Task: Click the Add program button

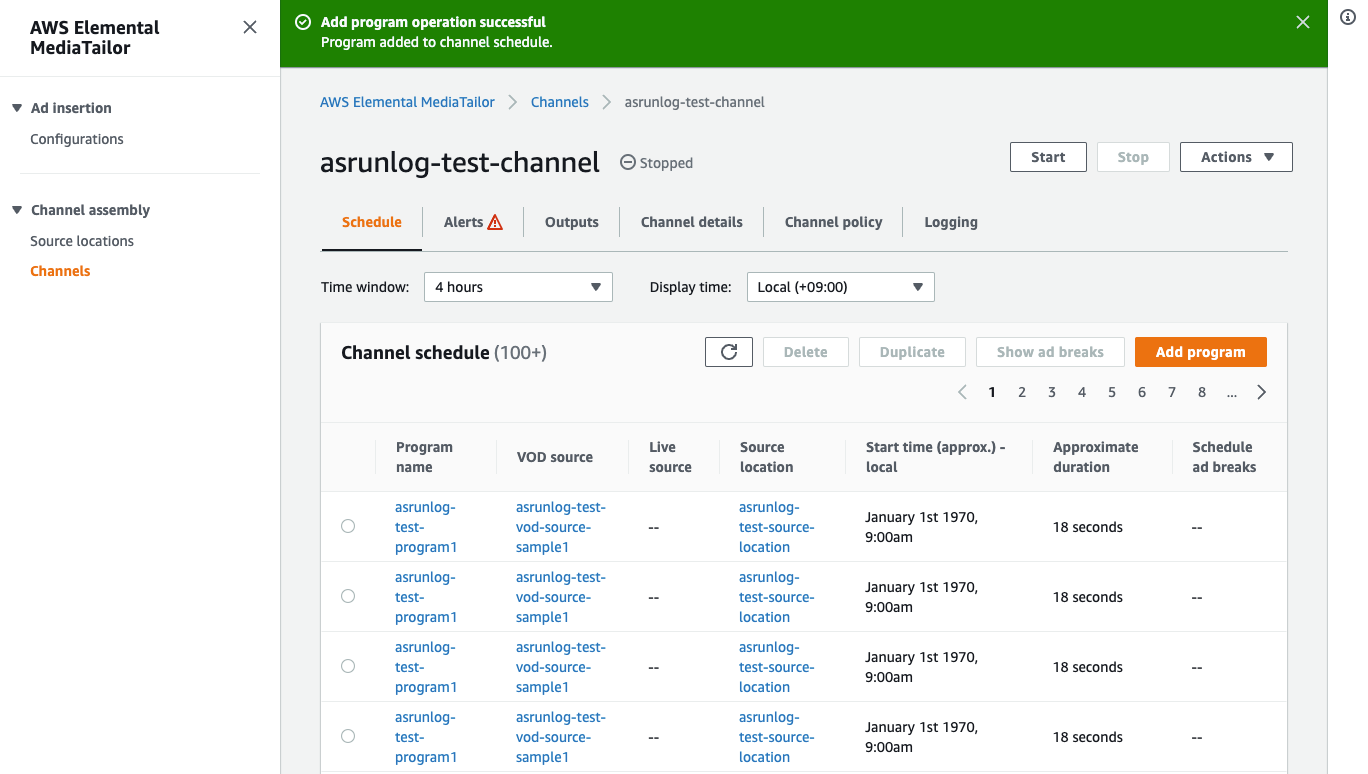Action: point(1201,352)
